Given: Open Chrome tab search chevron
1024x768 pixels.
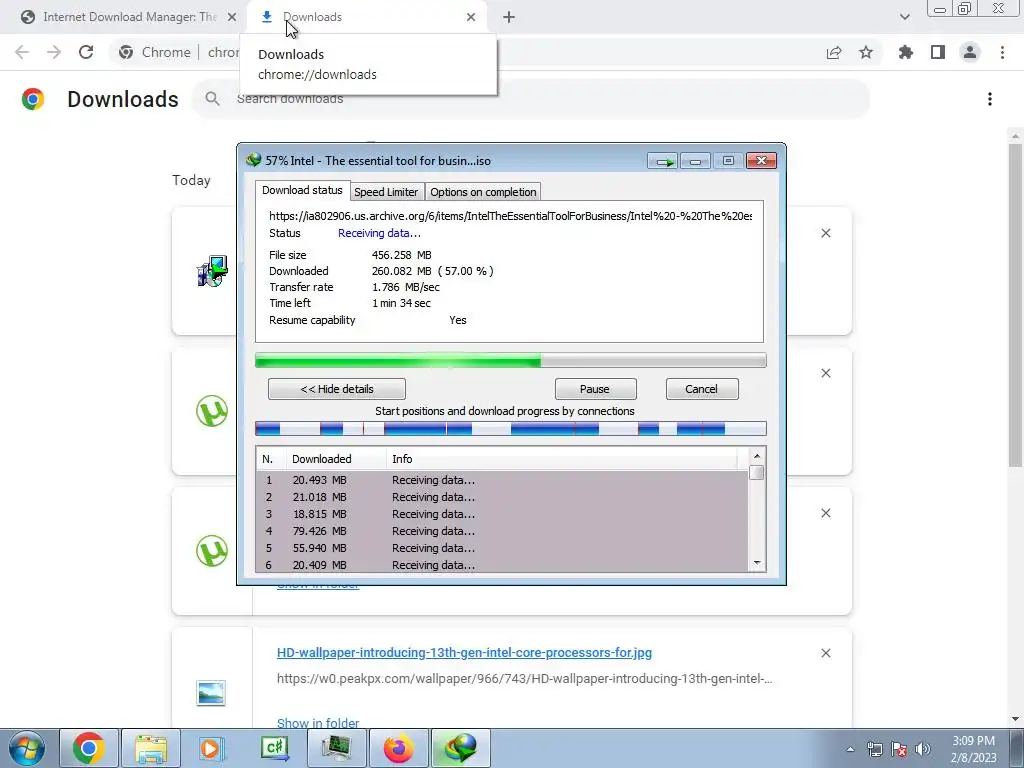Looking at the screenshot, I should [x=904, y=17].
